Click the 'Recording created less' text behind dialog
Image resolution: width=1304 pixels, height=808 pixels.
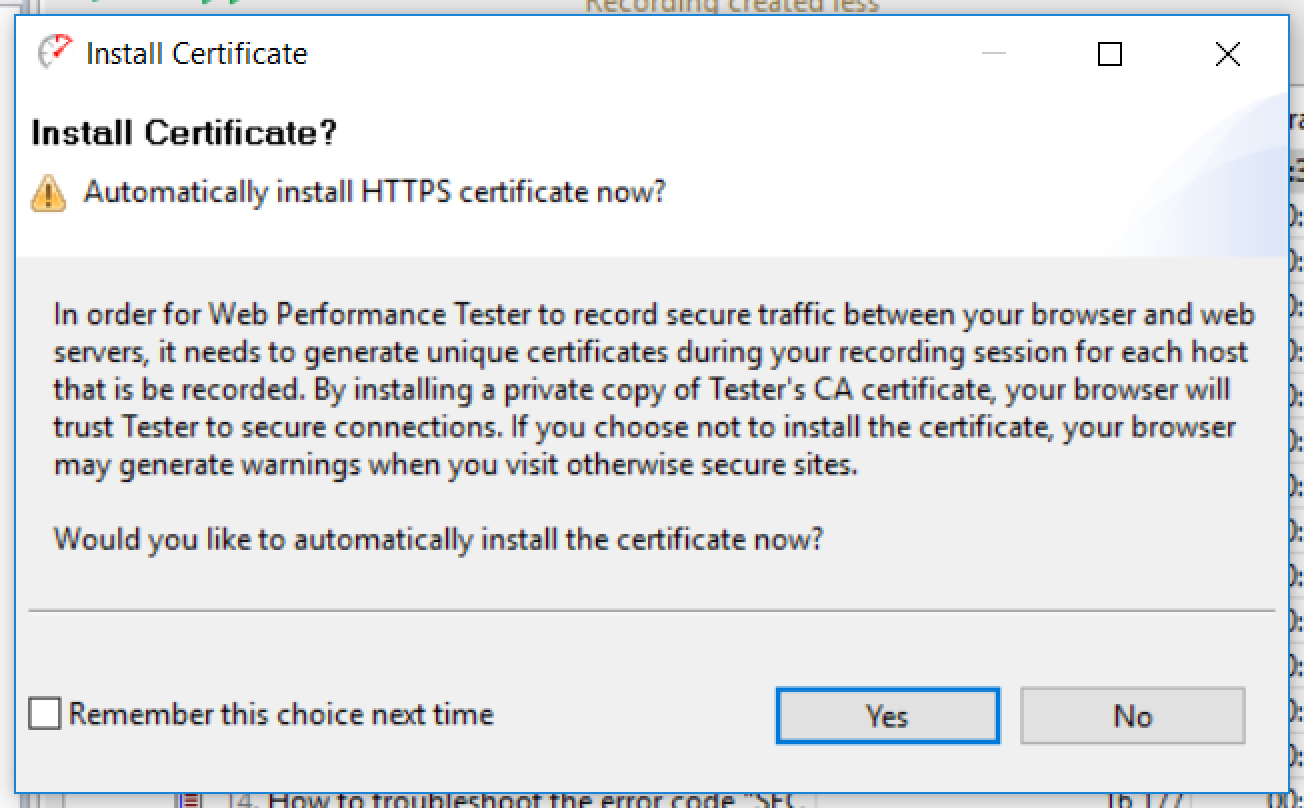click(731, 6)
